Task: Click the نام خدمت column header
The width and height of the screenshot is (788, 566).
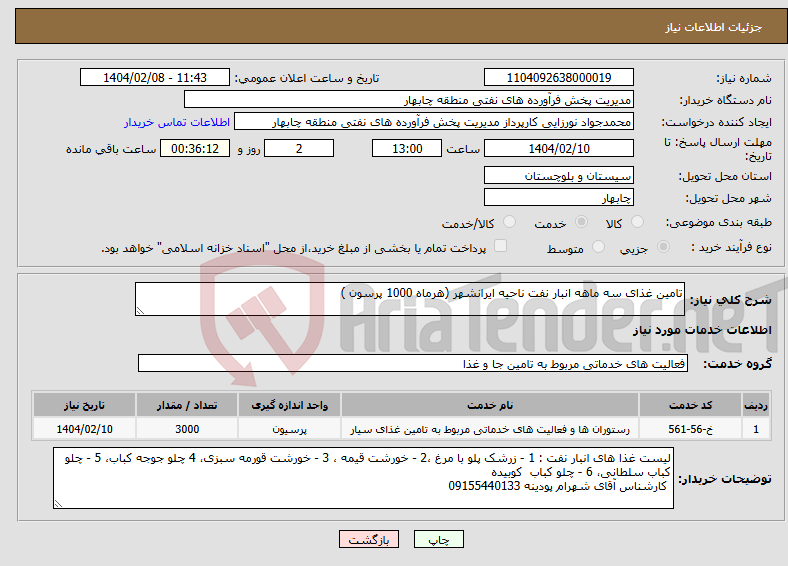Action: pyautogui.click(x=490, y=405)
